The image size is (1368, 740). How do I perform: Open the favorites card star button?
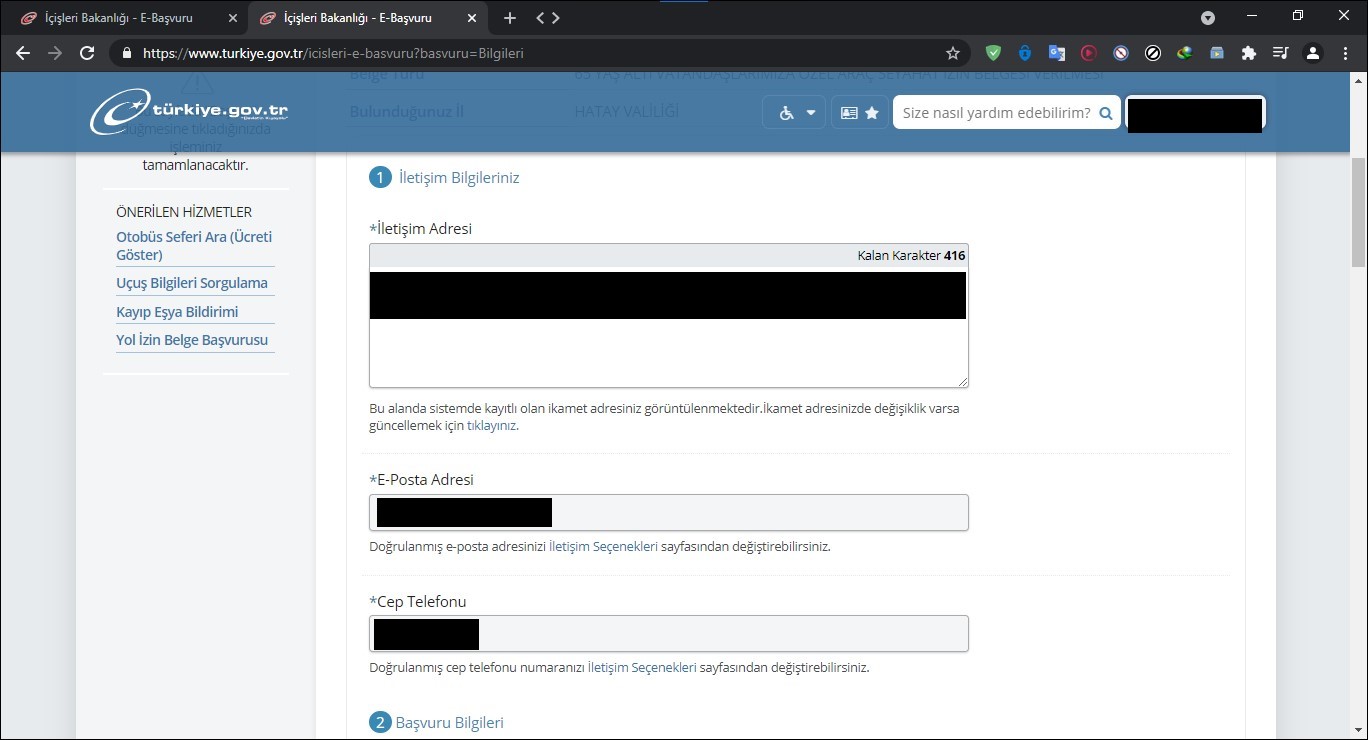860,113
